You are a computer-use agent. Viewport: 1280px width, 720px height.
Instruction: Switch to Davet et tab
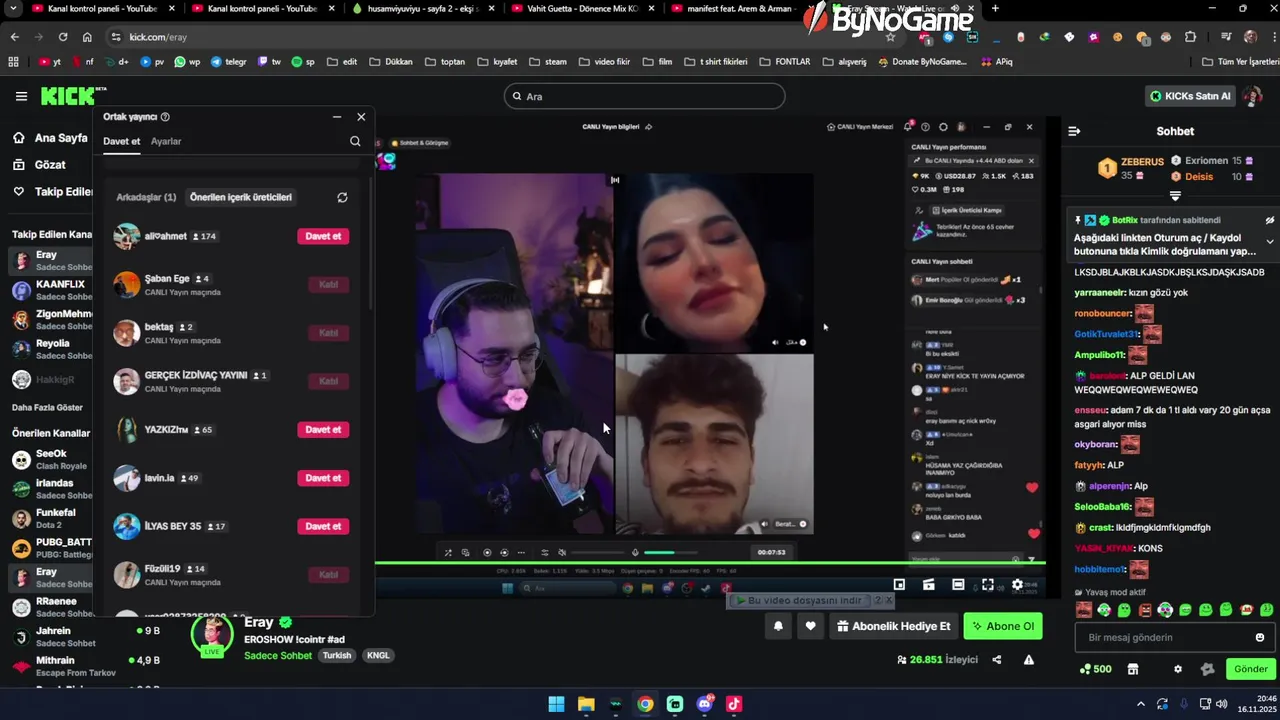(x=121, y=141)
